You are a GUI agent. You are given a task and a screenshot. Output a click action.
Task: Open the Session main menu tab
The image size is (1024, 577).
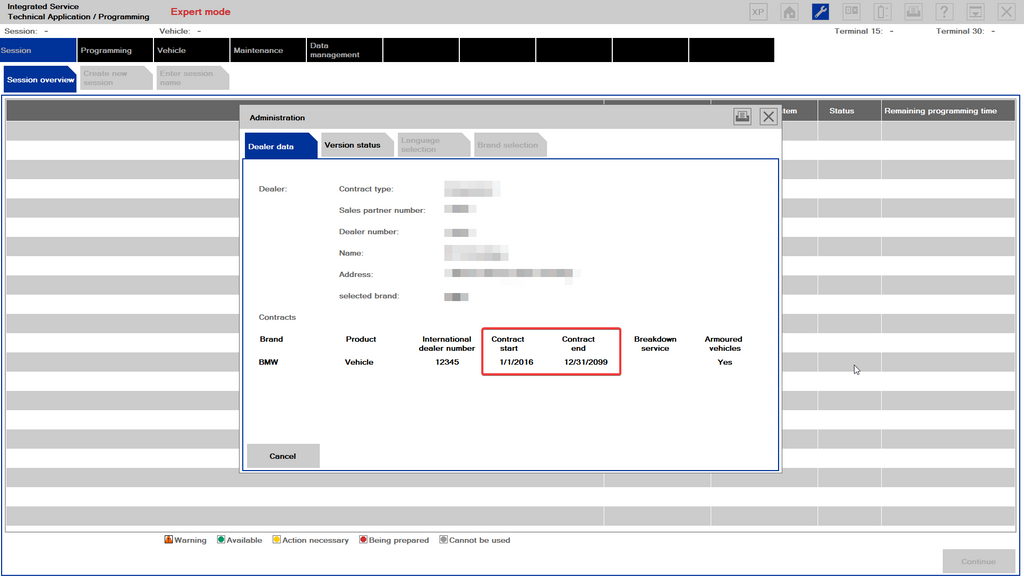tap(38, 50)
